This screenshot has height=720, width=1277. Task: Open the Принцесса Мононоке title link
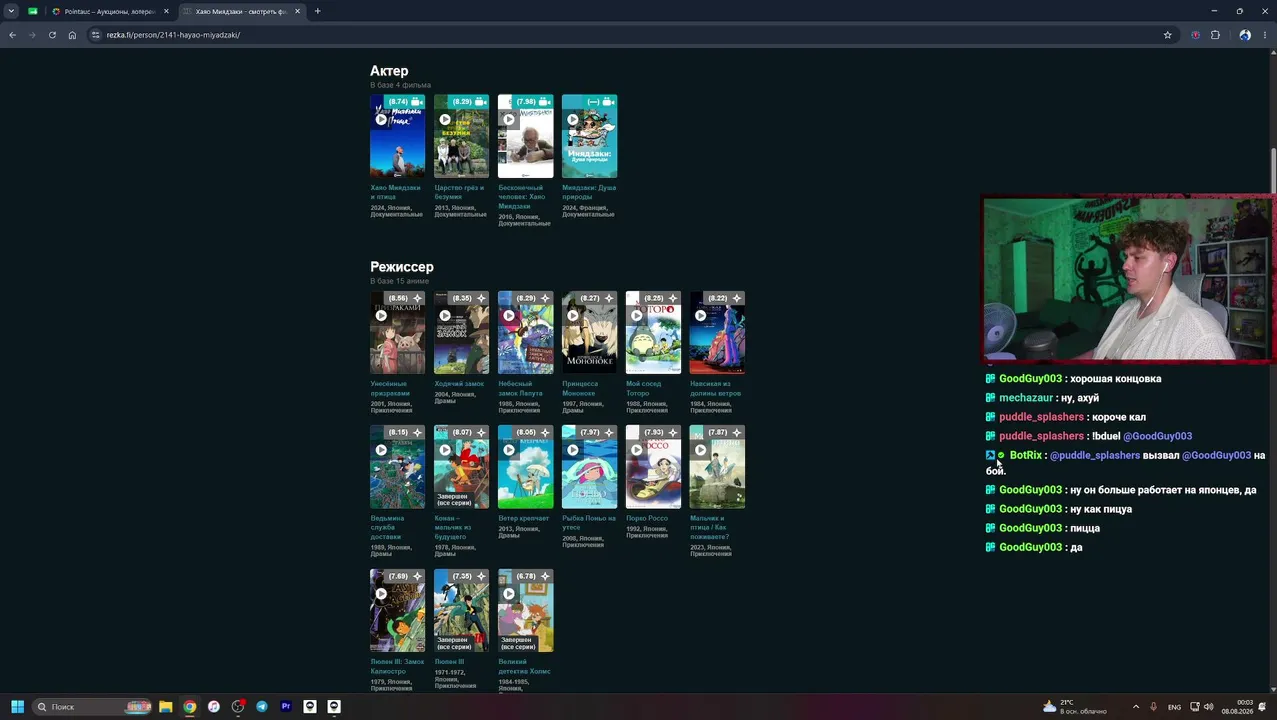(580, 388)
